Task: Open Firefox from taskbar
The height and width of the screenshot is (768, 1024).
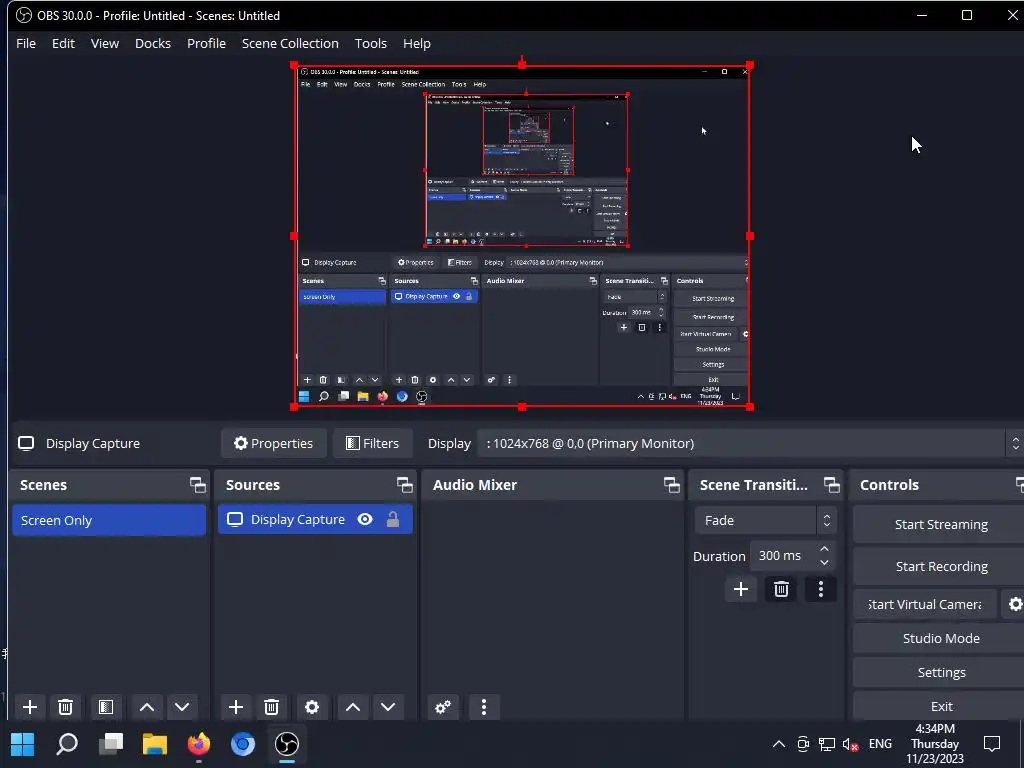Action: 199,744
